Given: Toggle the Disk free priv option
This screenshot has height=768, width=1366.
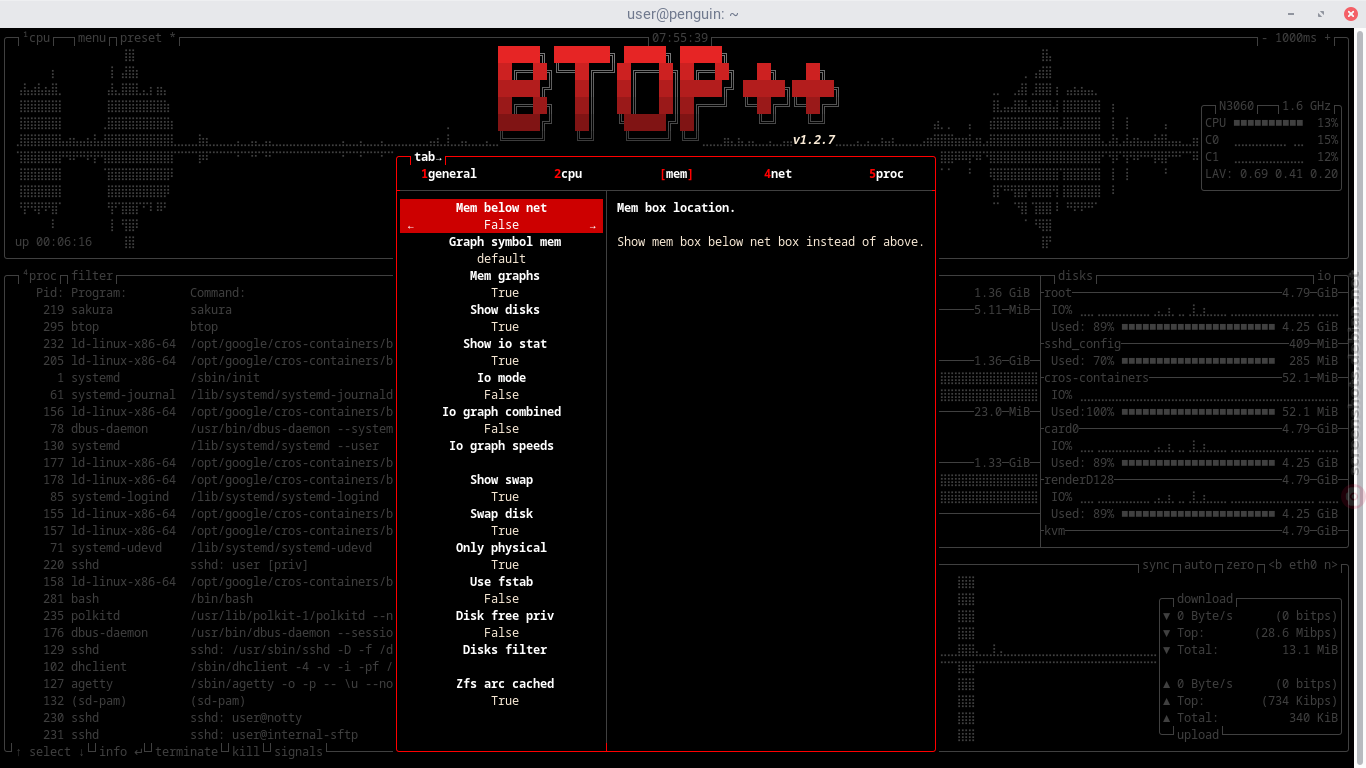Looking at the screenshot, I should tap(502, 624).
